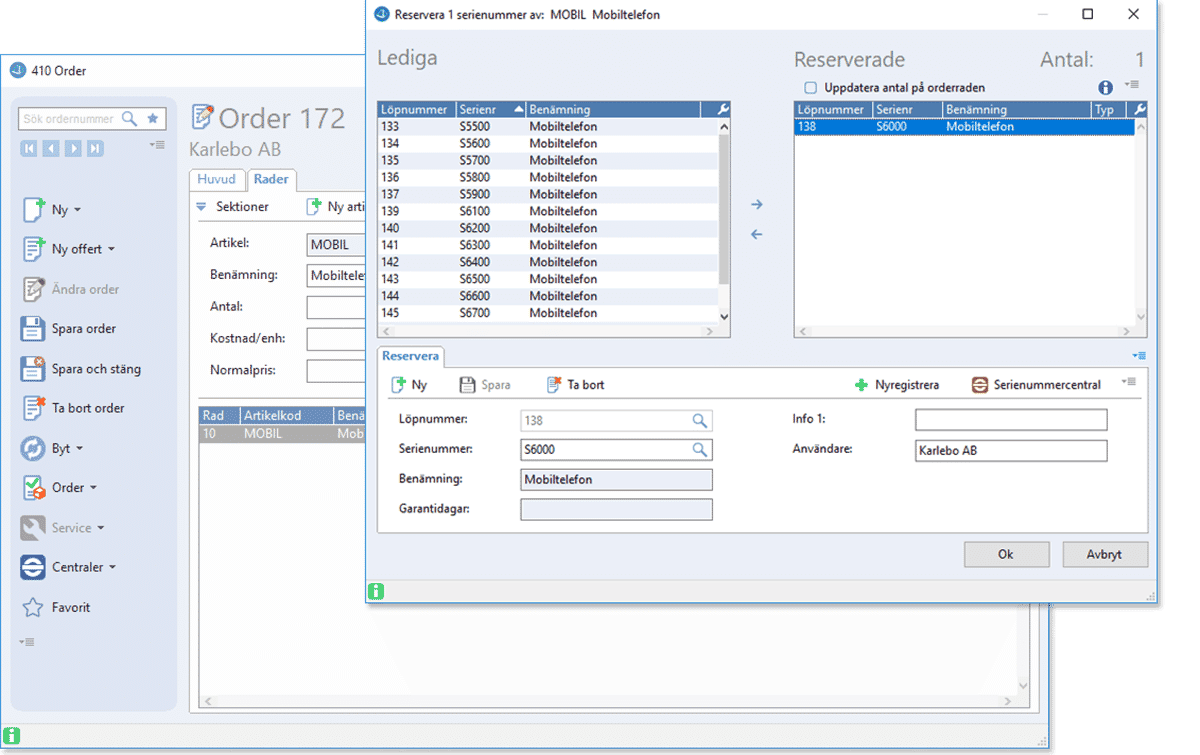Click the search magnifier in order number box

click(129, 119)
